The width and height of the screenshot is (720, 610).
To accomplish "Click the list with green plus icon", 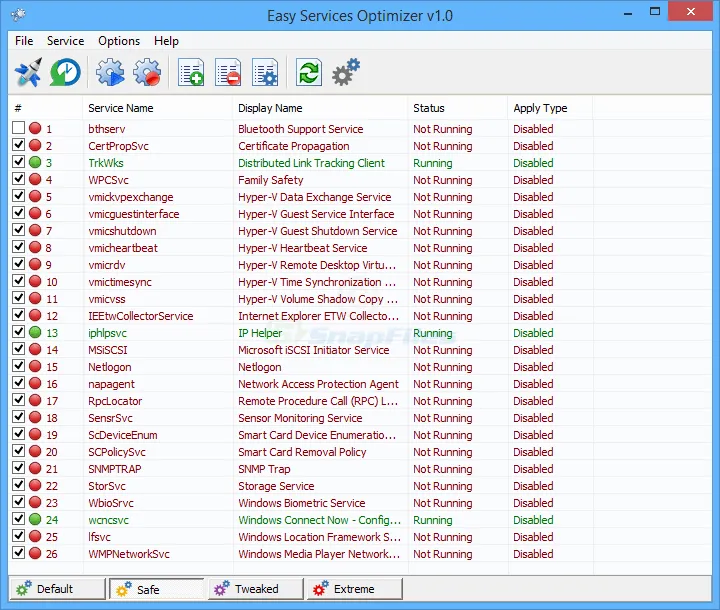I will [x=191, y=73].
